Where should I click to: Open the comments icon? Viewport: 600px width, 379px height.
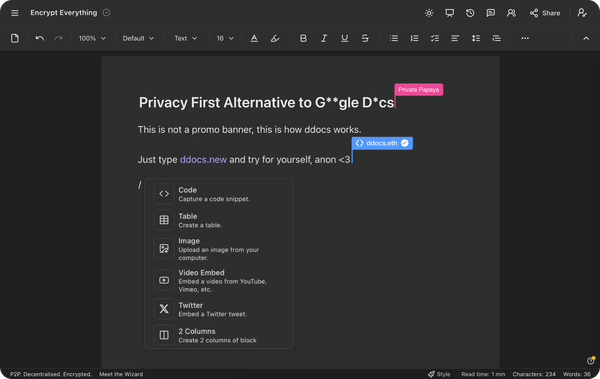point(491,13)
